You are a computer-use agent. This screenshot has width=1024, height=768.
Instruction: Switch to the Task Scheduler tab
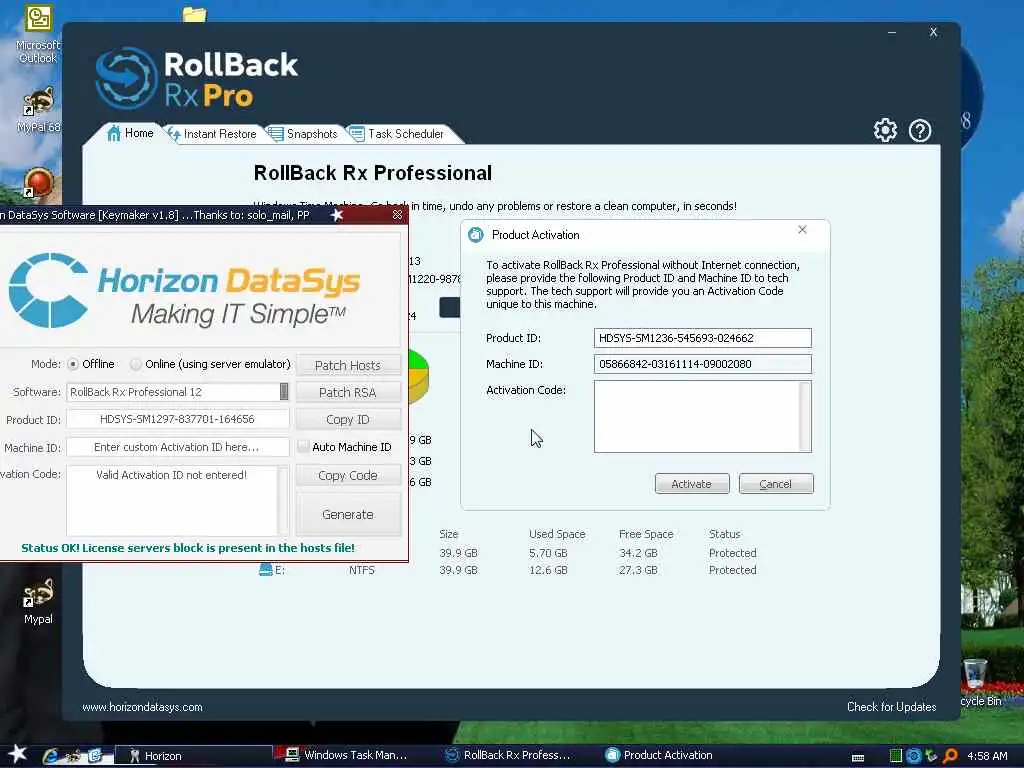pyautogui.click(x=396, y=134)
